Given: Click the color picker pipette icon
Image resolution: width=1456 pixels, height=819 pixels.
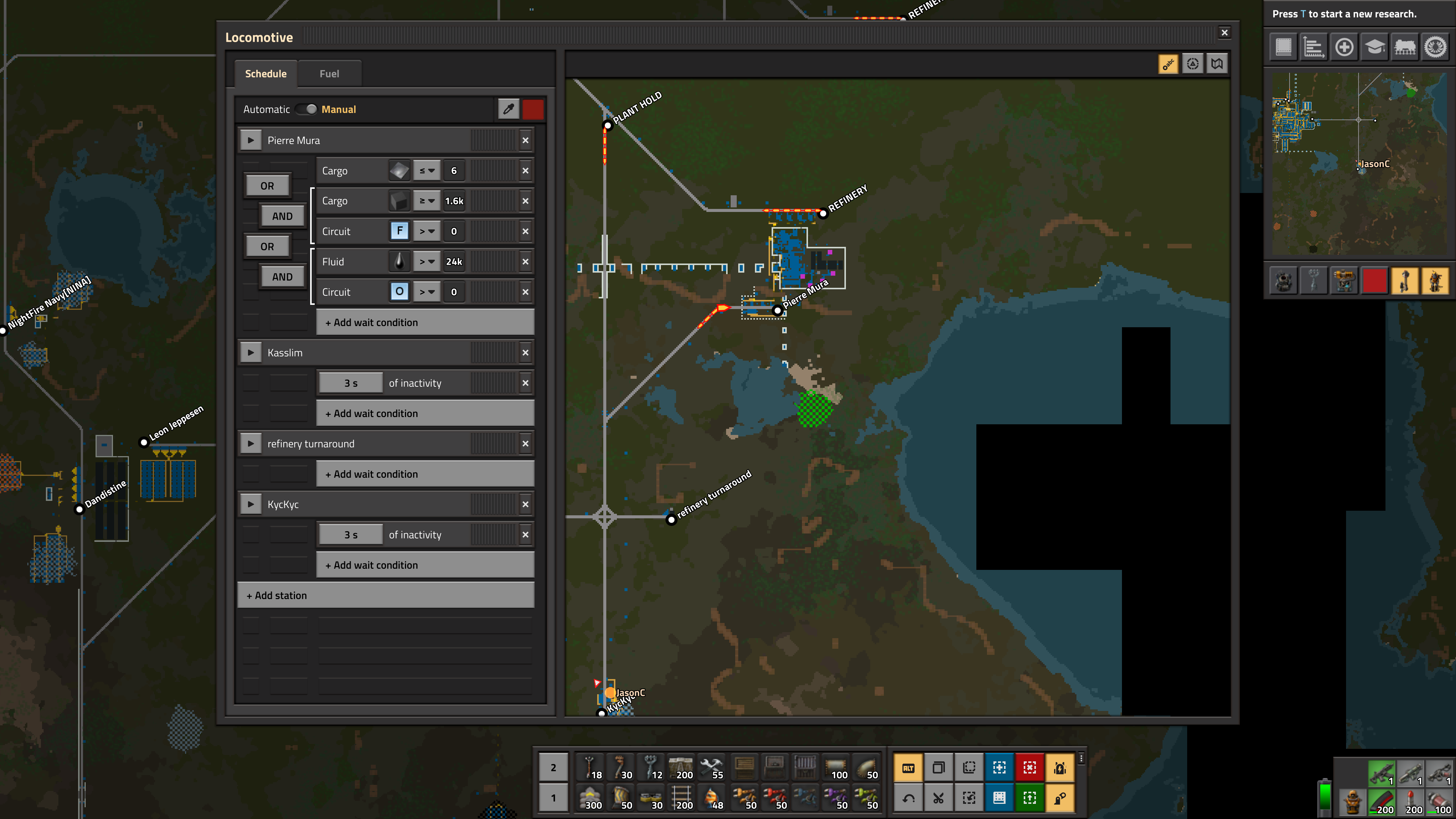Looking at the screenshot, I should point(508,109).
